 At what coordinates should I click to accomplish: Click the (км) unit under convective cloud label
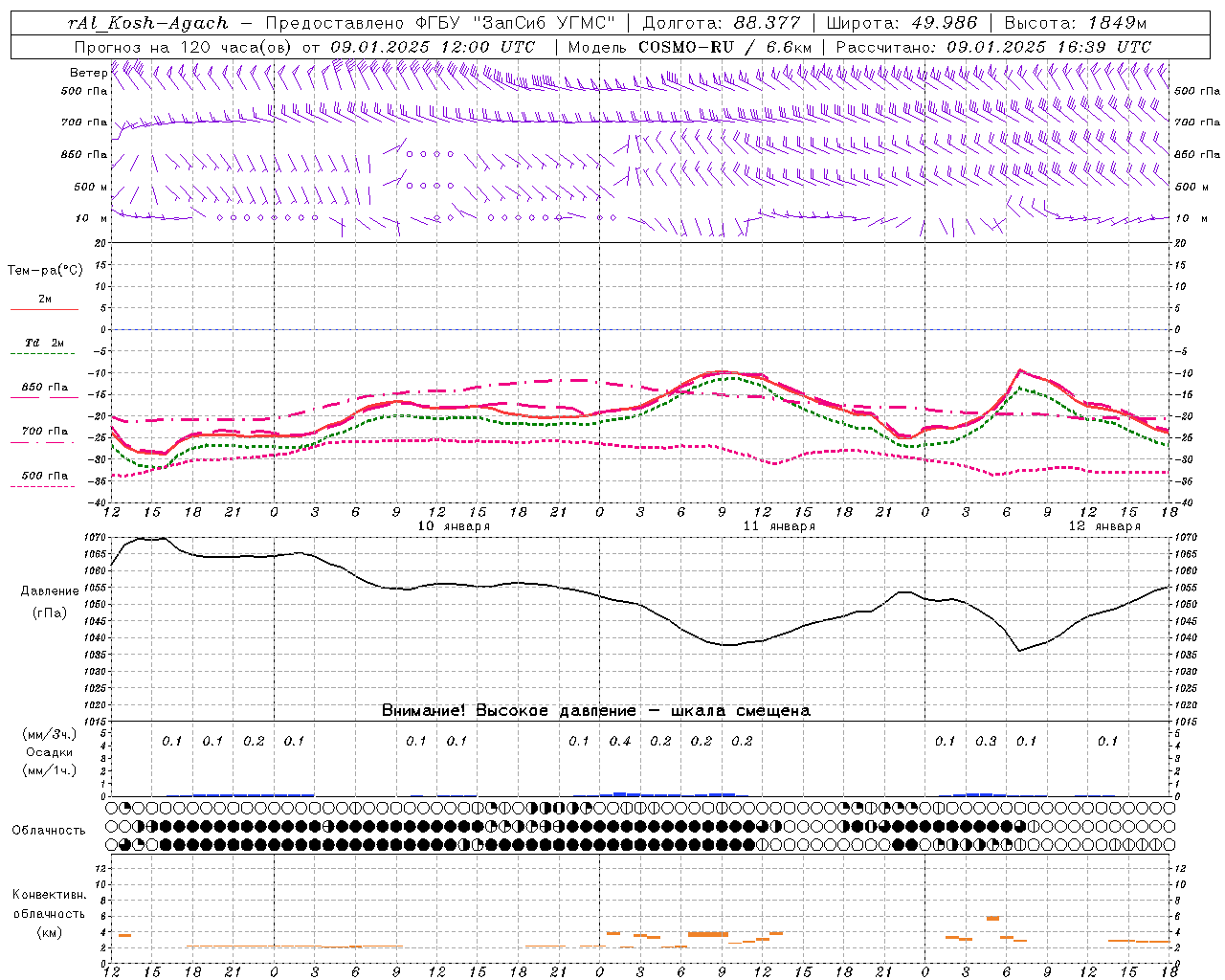pyautogui.click(x=50, y=932)
